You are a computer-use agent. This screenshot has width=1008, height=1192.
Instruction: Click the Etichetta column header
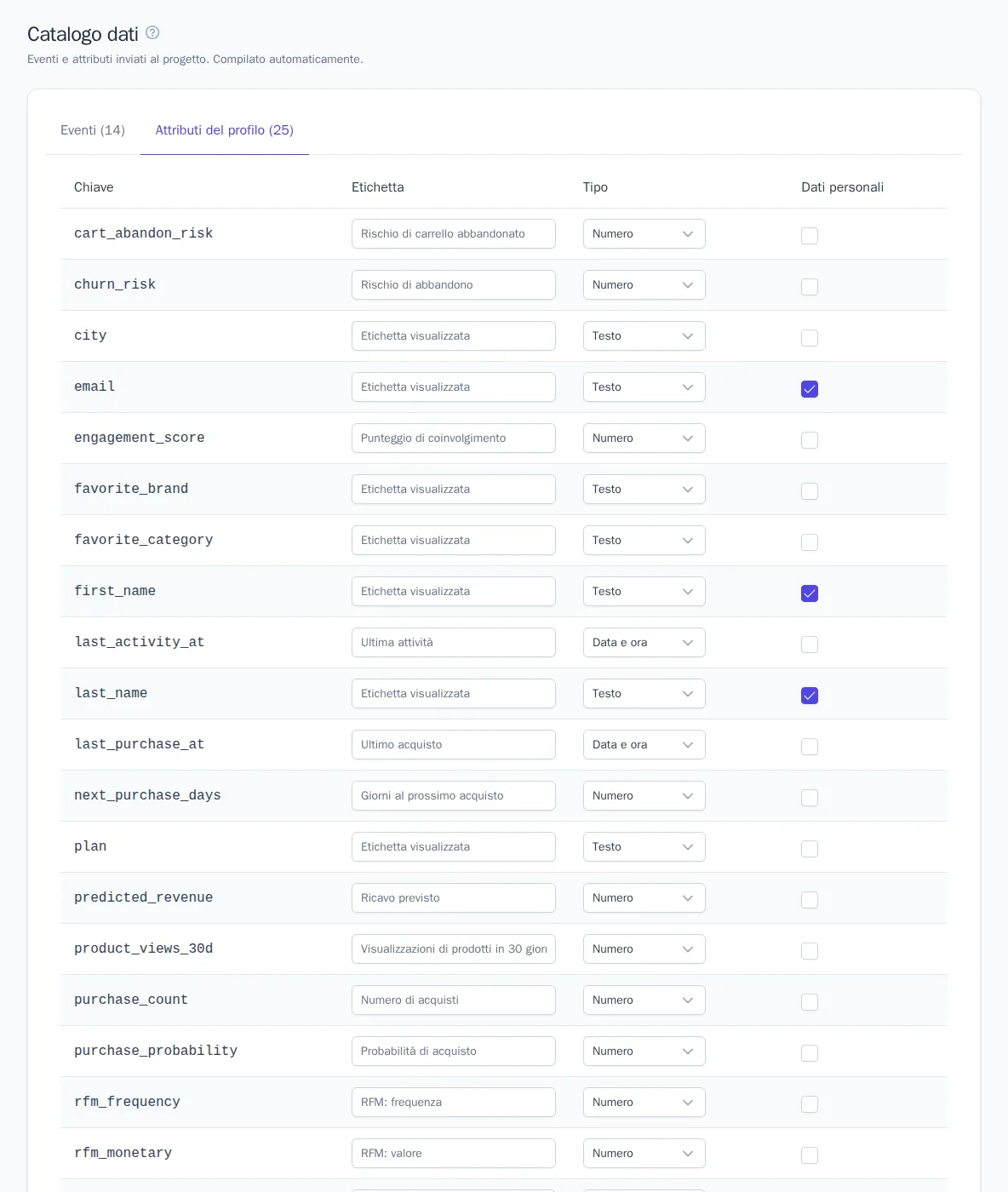[x=378, y=187]
